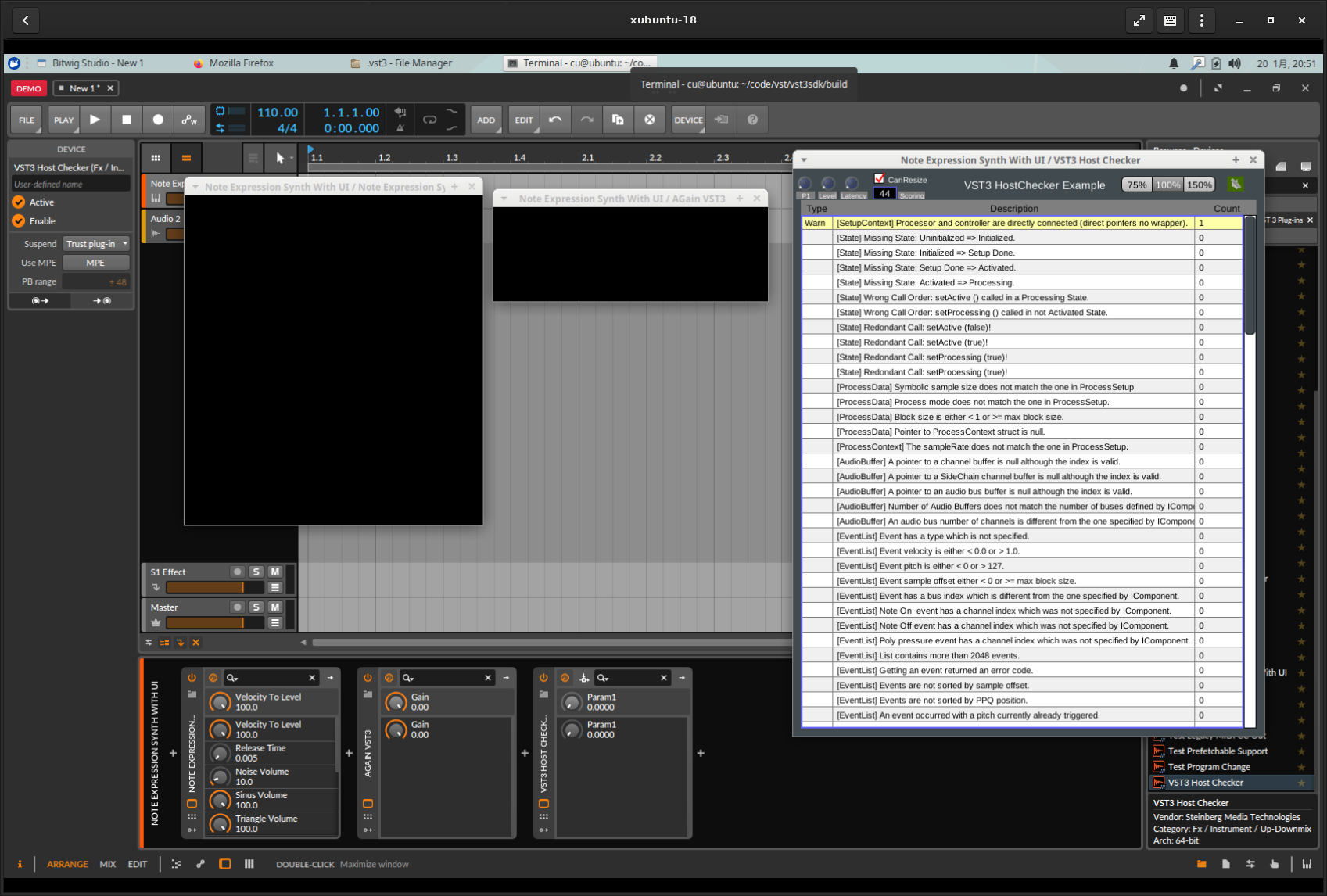Stop playback with the square stop button
Image resolution: width=1327 pixels, height=896 pixels.
(x=127, y=120)
